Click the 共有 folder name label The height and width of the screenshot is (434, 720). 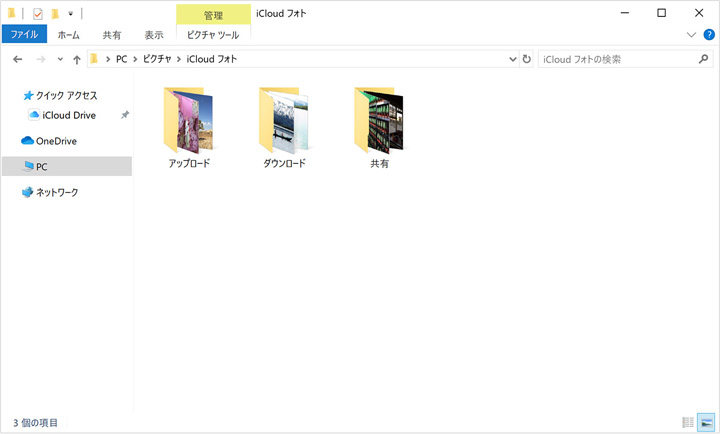(x=379, y=163)
